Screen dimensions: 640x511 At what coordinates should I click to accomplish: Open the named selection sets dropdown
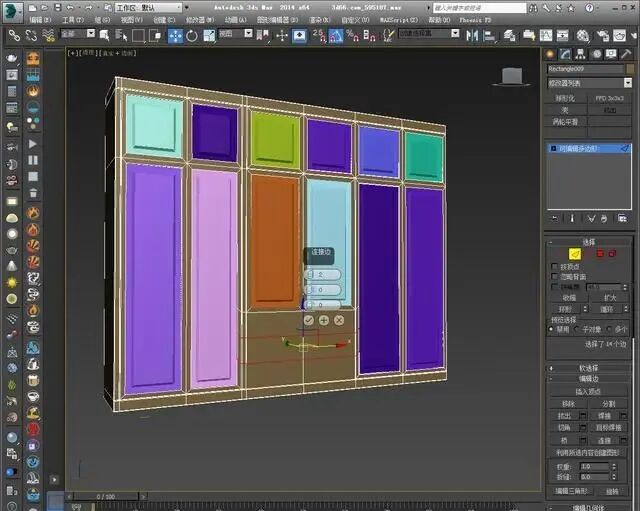coord(429,34)
